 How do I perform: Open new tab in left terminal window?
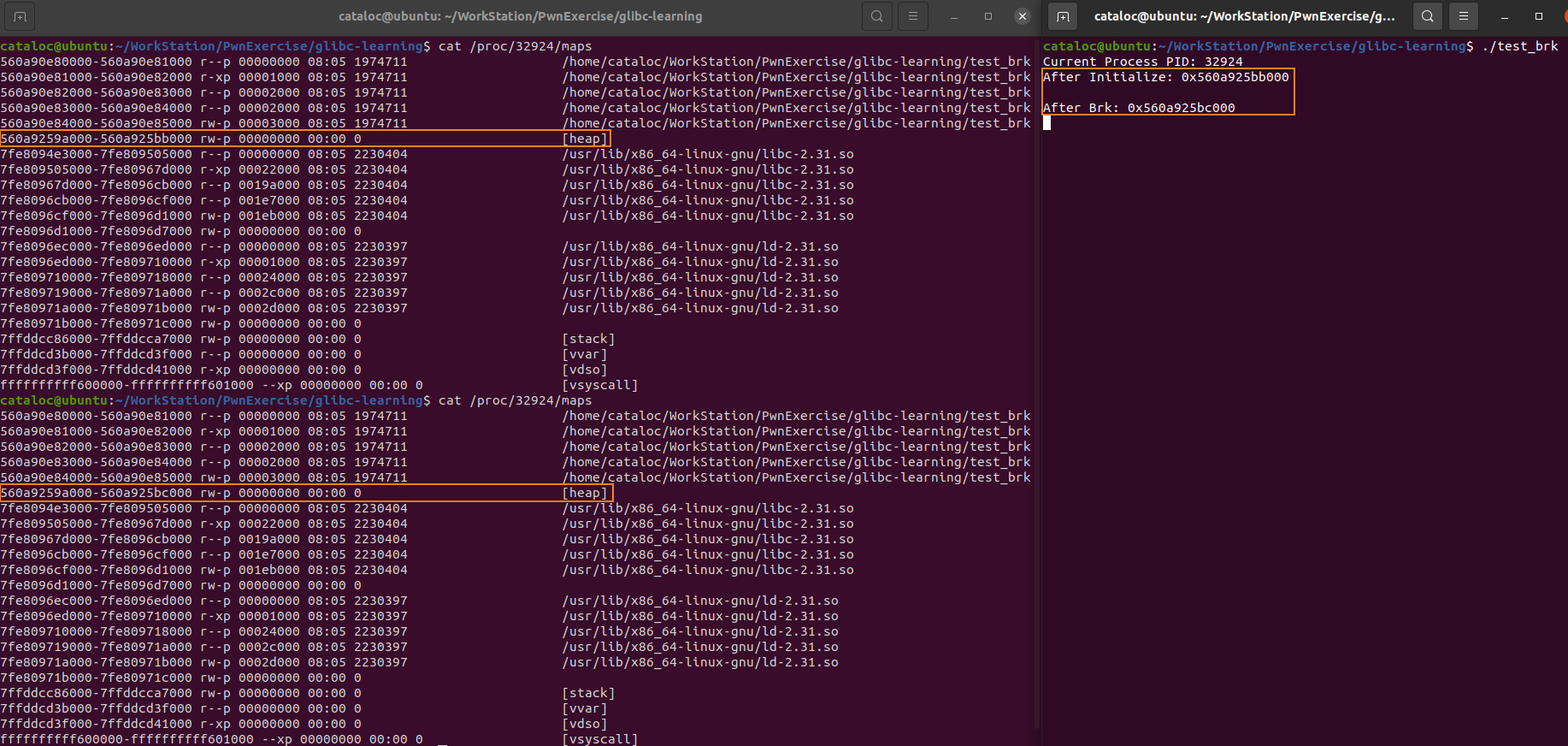[20, 16]
